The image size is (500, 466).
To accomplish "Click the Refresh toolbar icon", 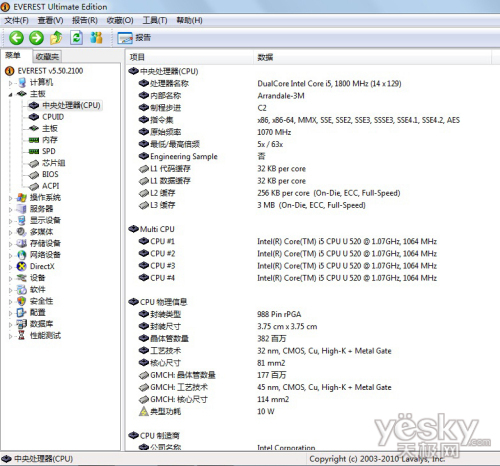I will (x=76, y=38).
